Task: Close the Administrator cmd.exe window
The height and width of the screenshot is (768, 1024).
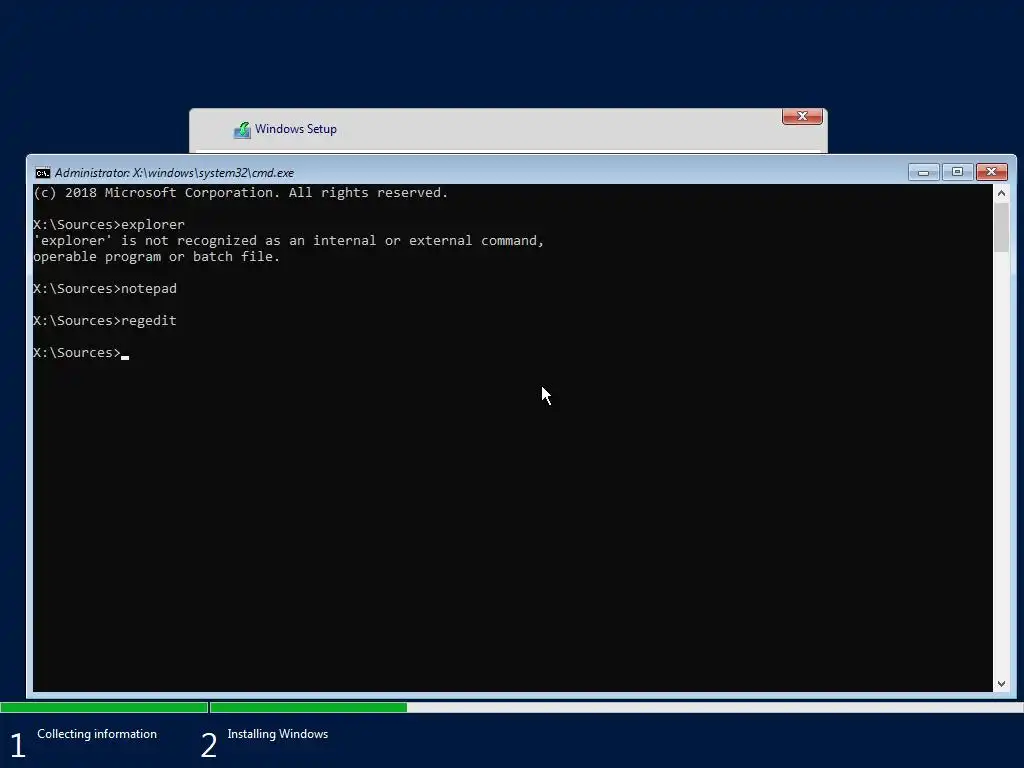Action: 991,172
